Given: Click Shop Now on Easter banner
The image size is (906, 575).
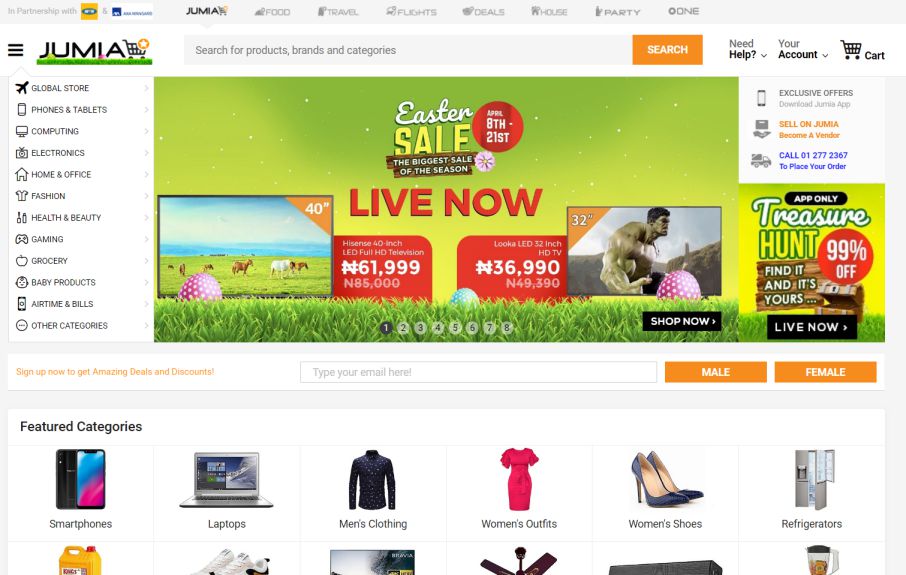Looking at the screenshot, I should point(682,321).
